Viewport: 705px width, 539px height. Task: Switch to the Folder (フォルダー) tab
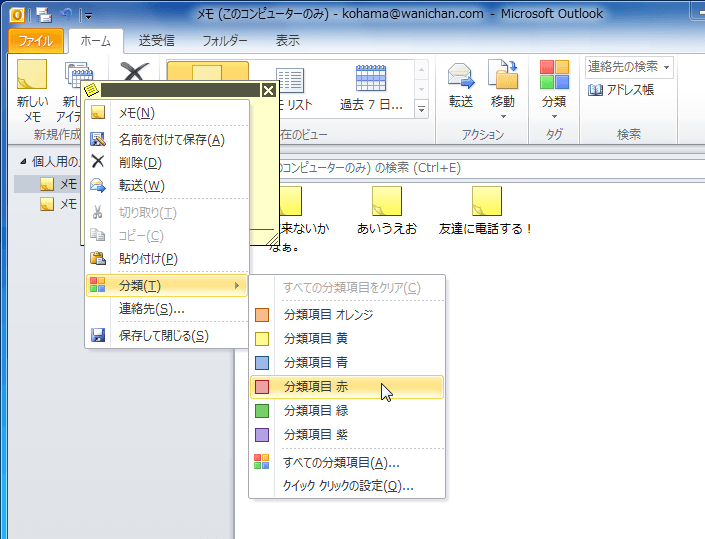click(x=225, y=41)
